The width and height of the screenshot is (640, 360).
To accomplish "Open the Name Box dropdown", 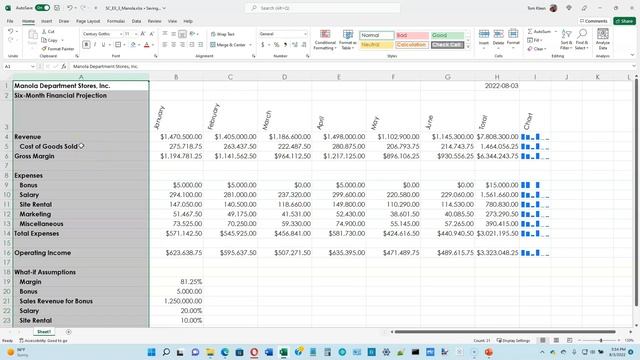I will point(33,66).
